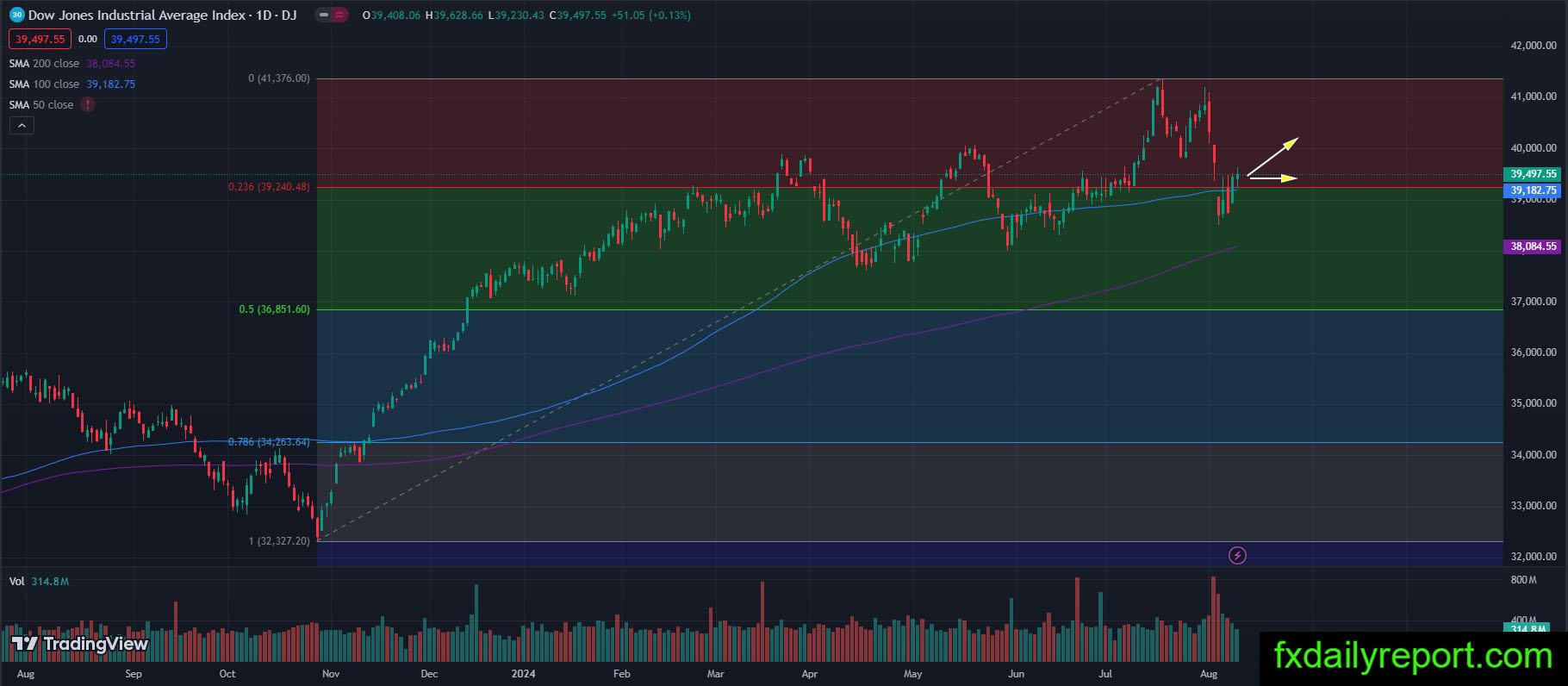Click the Oct label on the time axis
Image resolution: width=1568 pixels, height=686 pixels.
[227, 674]
